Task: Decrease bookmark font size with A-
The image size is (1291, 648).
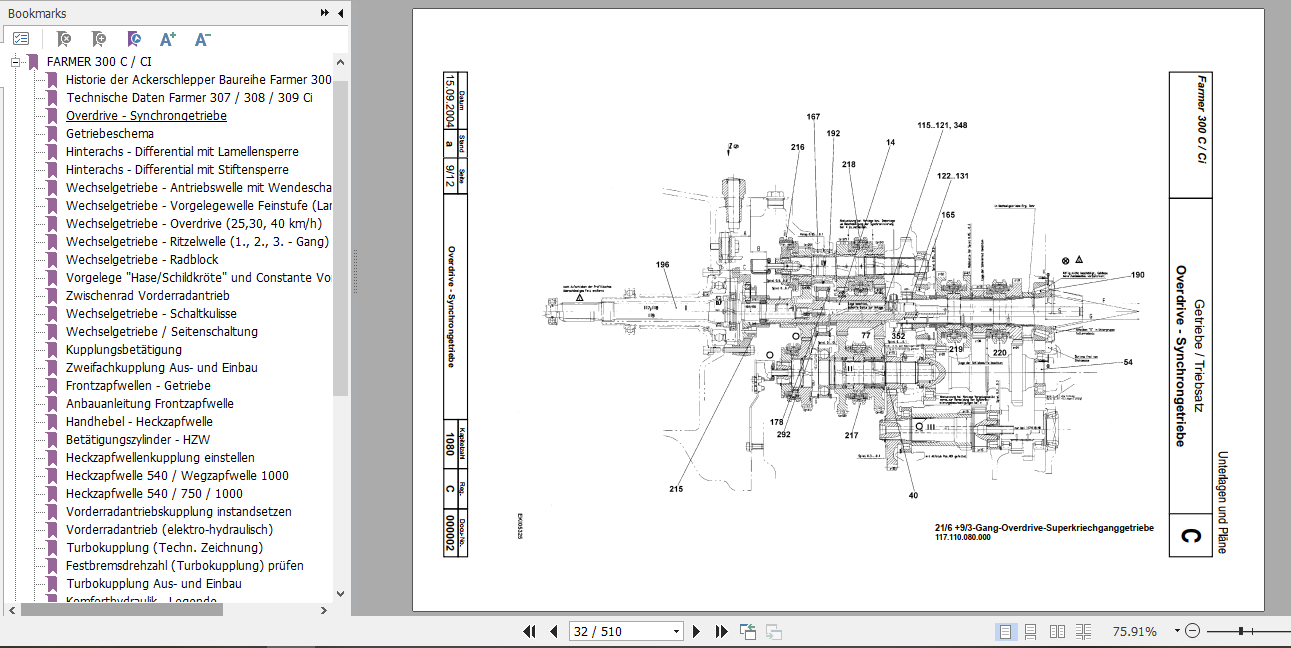Action: (202, 39)
